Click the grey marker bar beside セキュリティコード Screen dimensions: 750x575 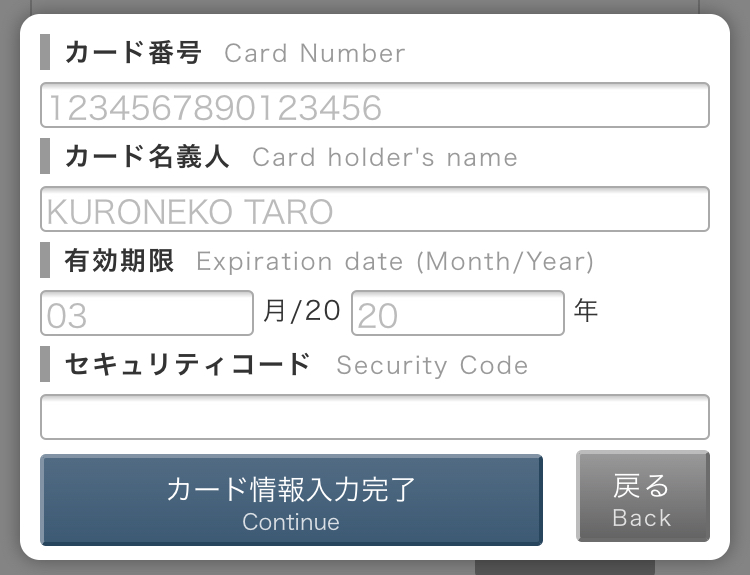coord(45,364)
